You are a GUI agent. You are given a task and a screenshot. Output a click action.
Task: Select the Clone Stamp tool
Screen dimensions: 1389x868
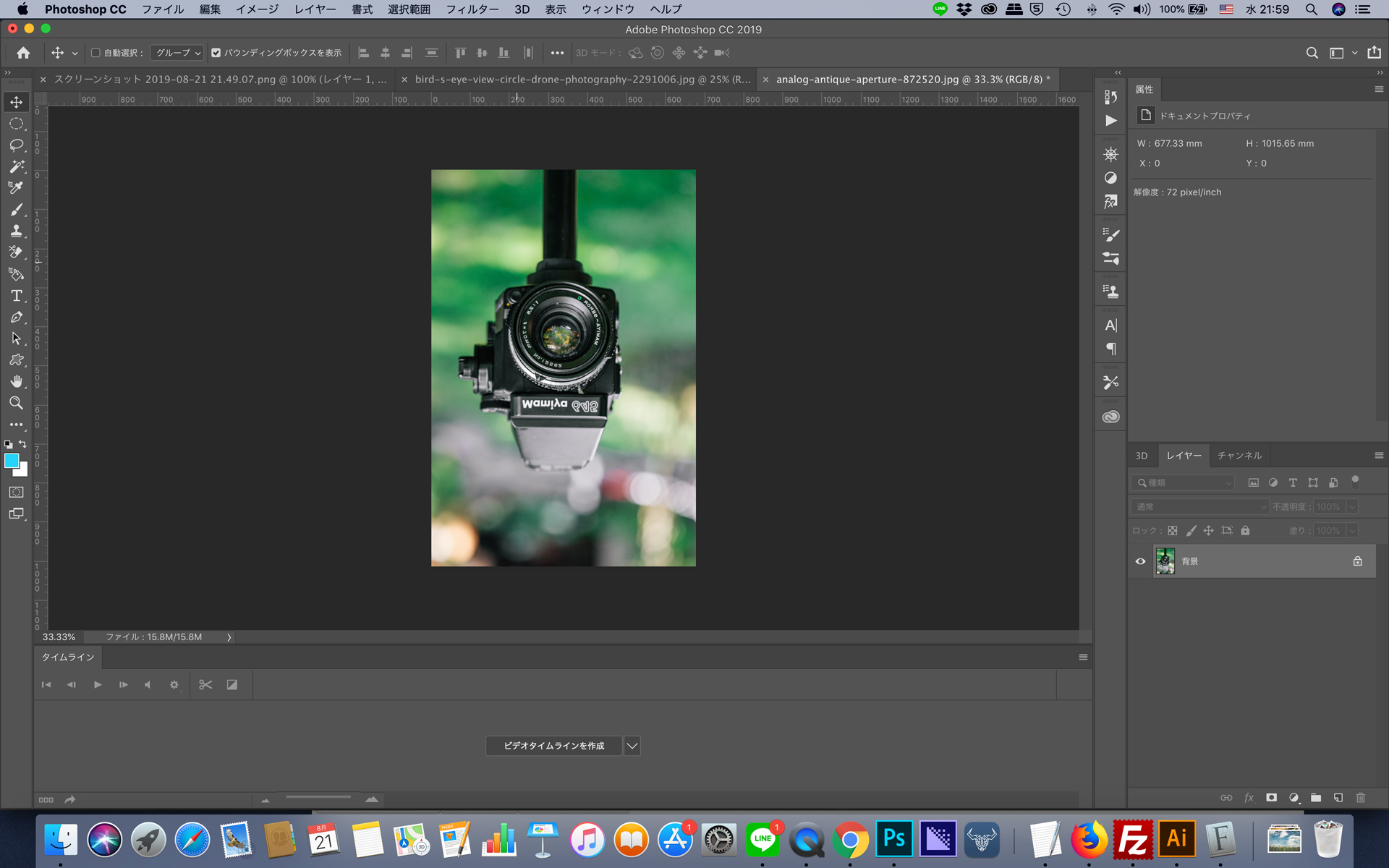(16, 231)
